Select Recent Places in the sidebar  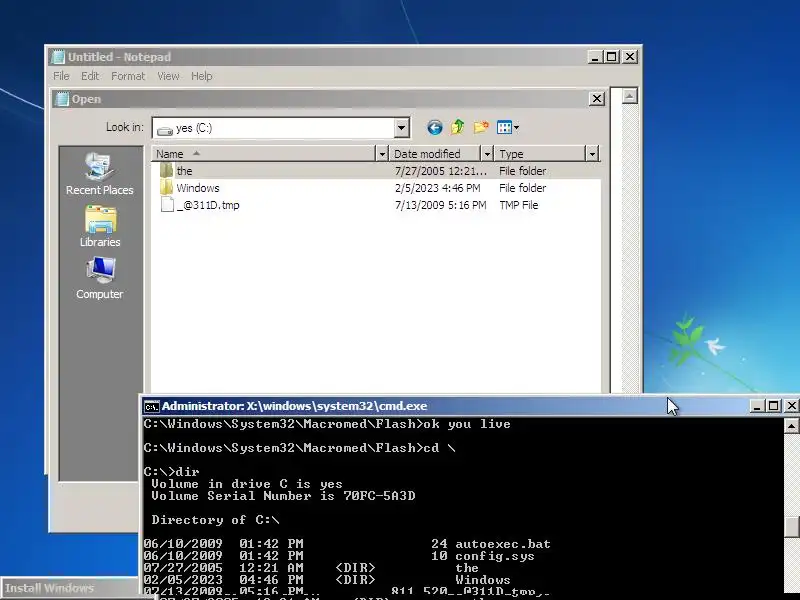99,173
